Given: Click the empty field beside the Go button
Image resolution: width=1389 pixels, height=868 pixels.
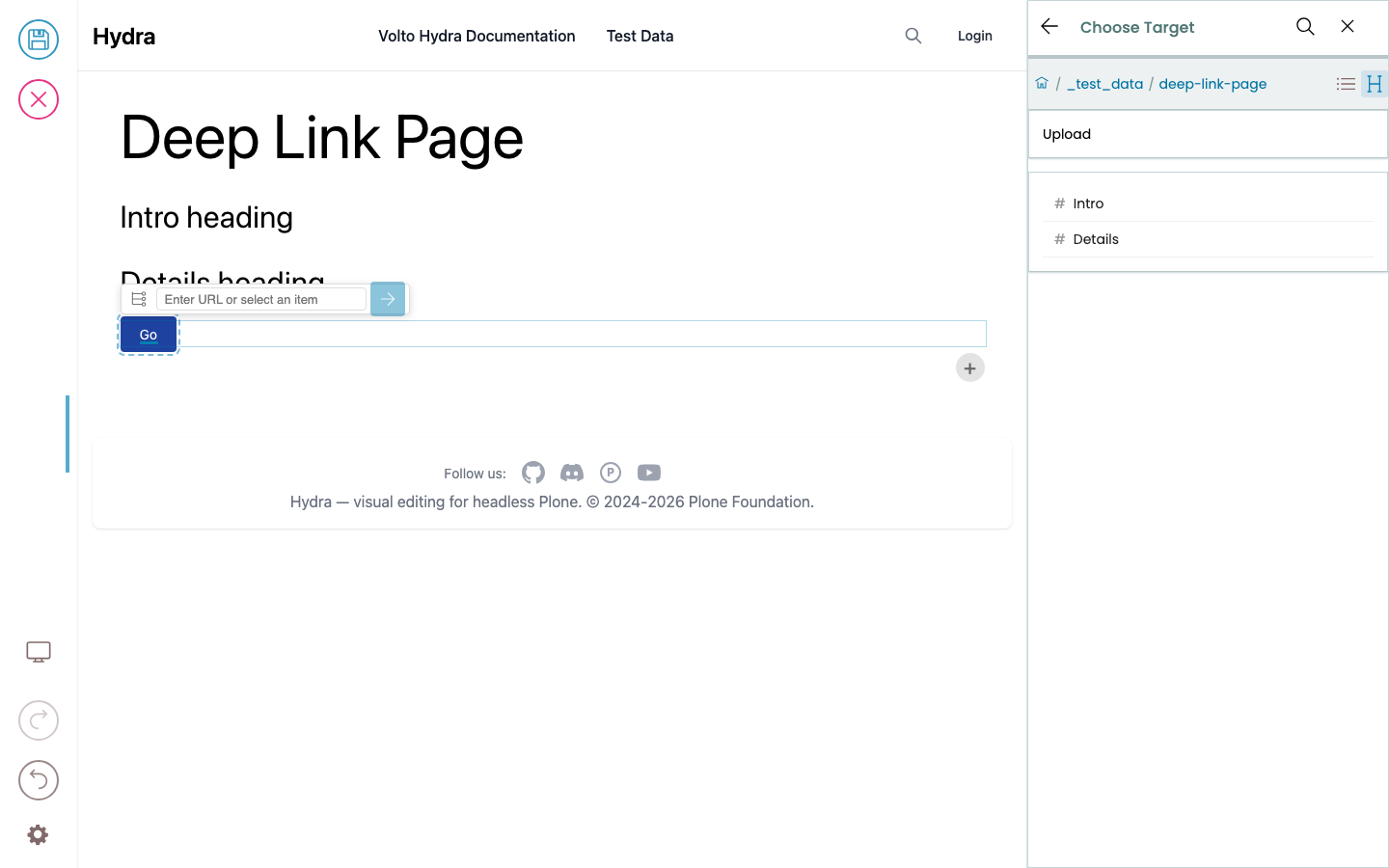Looking at the screenshot, I should point(583,334).
